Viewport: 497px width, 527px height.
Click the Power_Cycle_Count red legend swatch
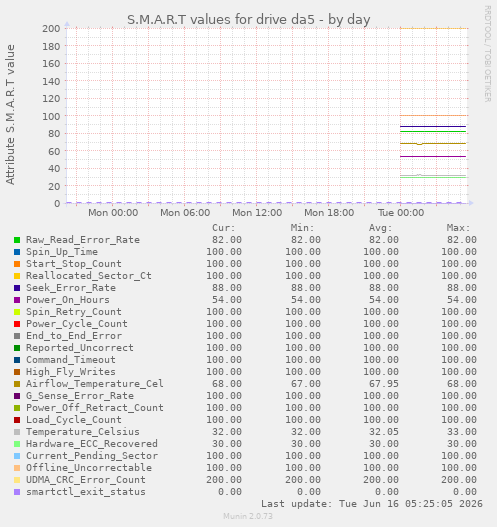pyautogui.click(x=17, y=324)
